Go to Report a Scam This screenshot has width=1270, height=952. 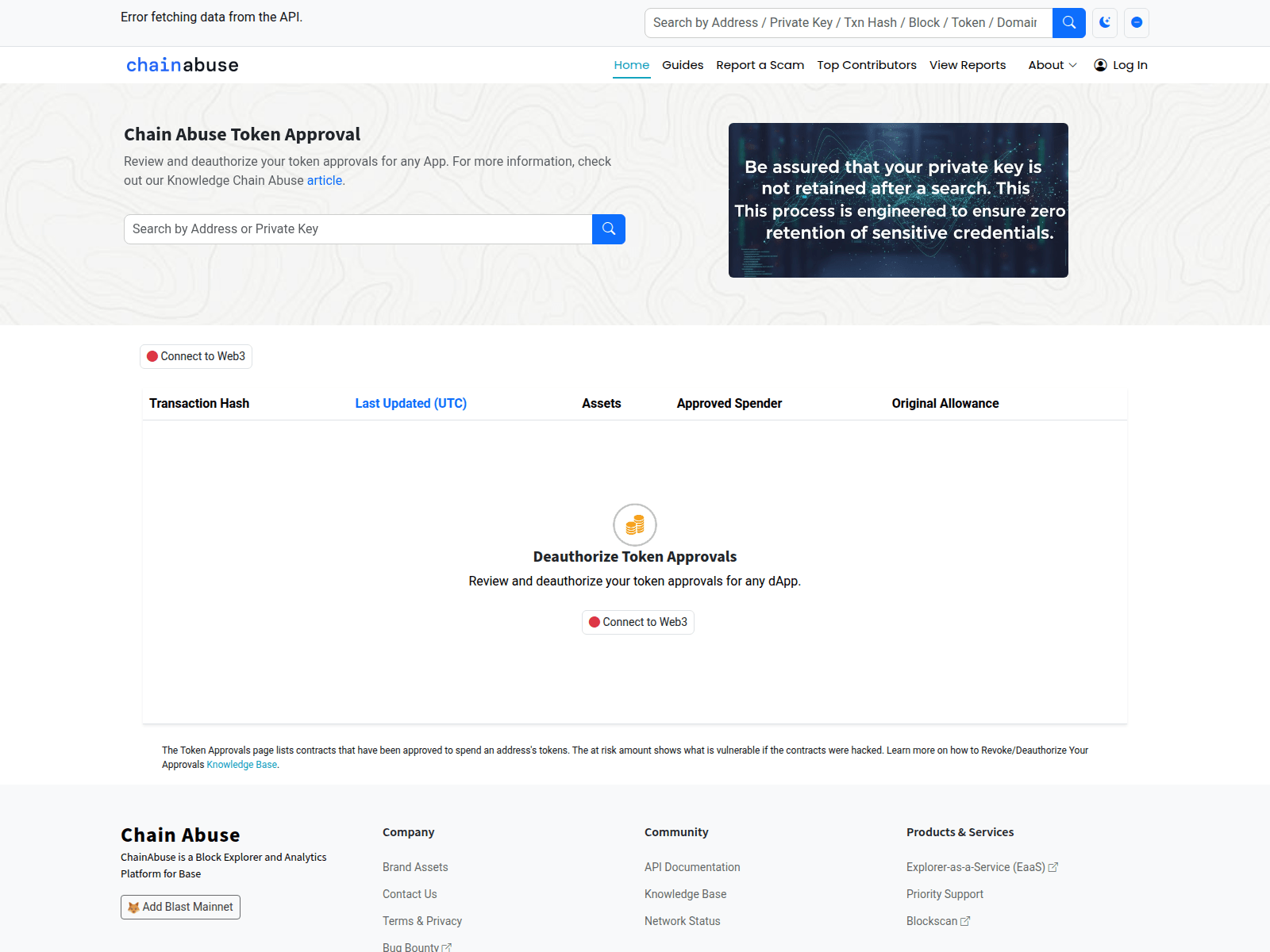pyautogui.click(x=760, y=65)
